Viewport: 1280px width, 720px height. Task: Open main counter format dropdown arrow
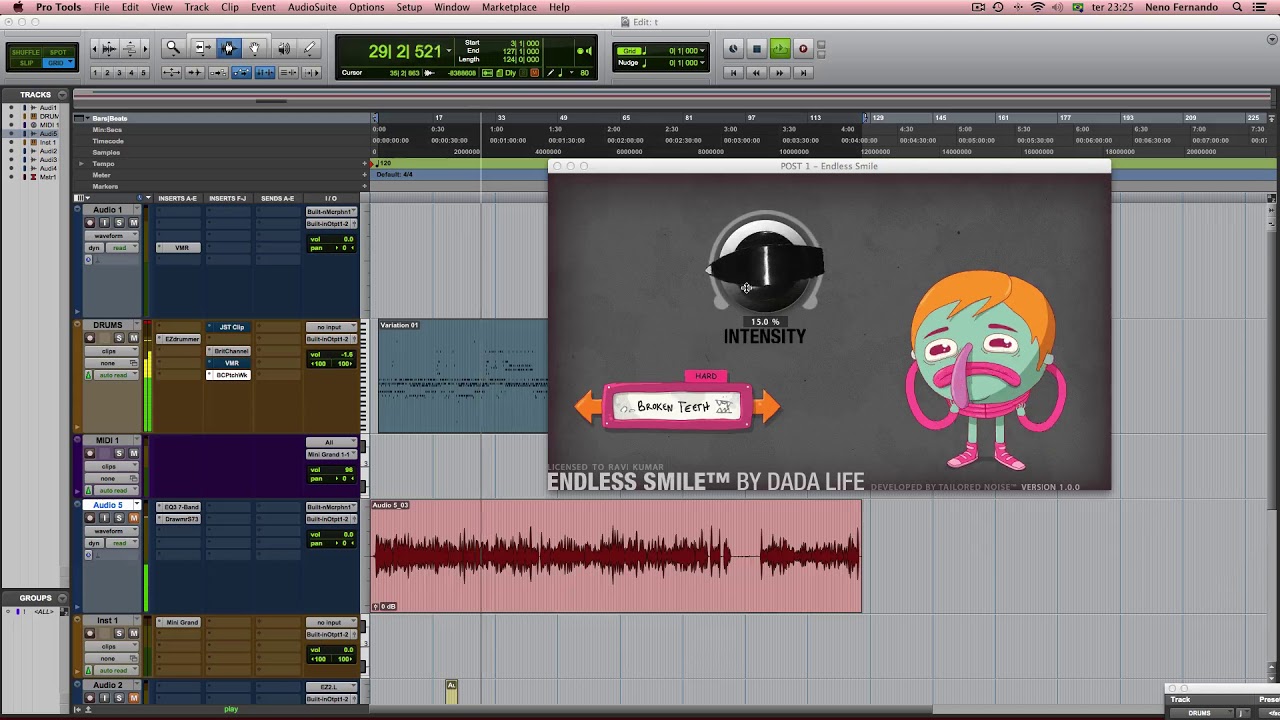pyautogui.click(x=448, y=50)
